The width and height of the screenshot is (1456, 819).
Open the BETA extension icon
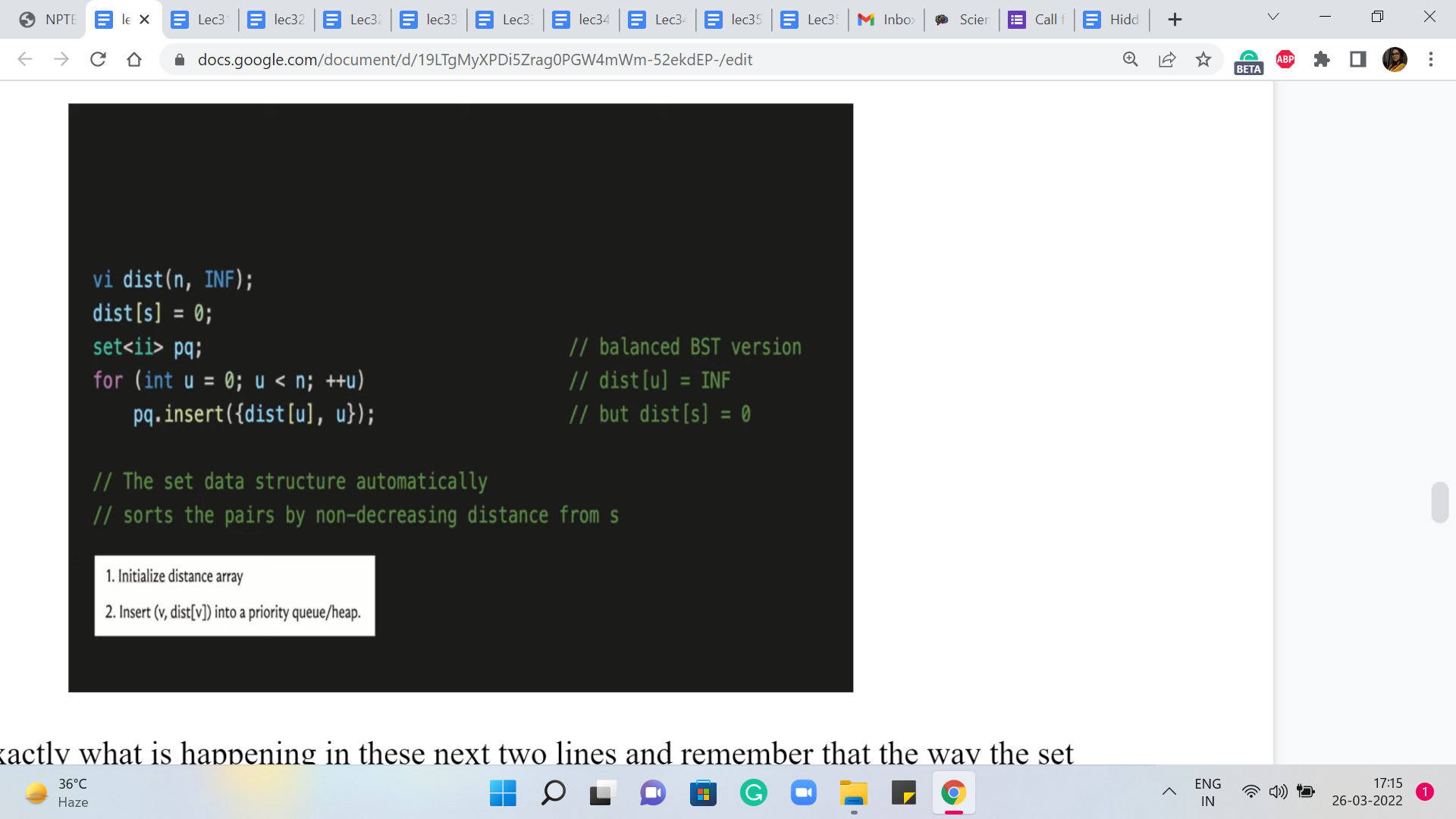click(x=1248, y=61)
